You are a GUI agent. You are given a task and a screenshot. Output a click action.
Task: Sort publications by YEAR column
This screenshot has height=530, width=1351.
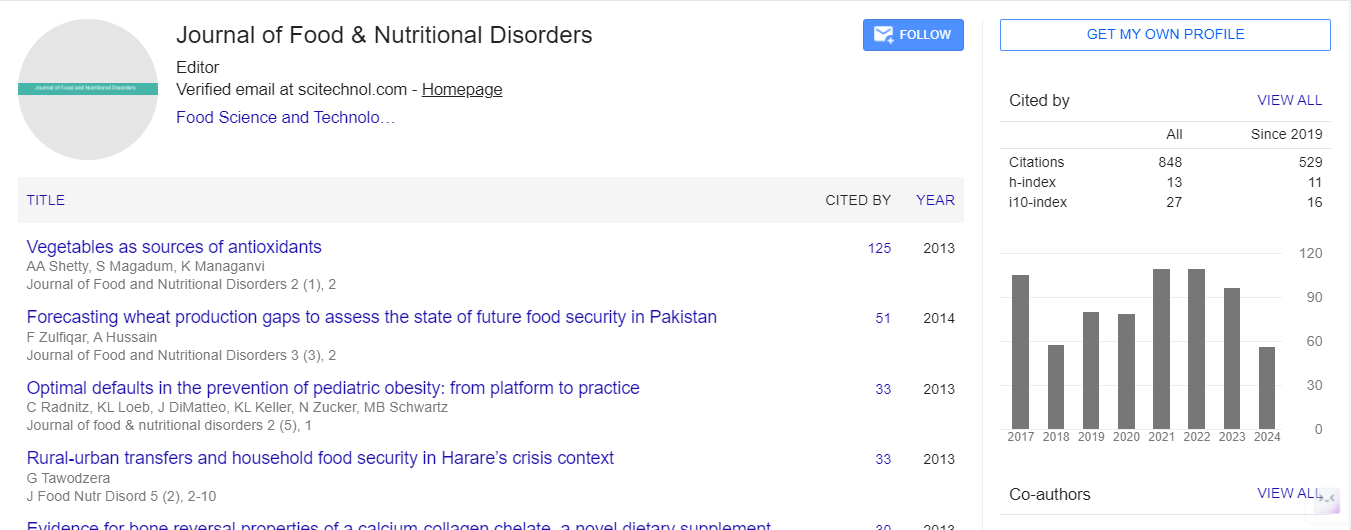click(x=935, y=200)
